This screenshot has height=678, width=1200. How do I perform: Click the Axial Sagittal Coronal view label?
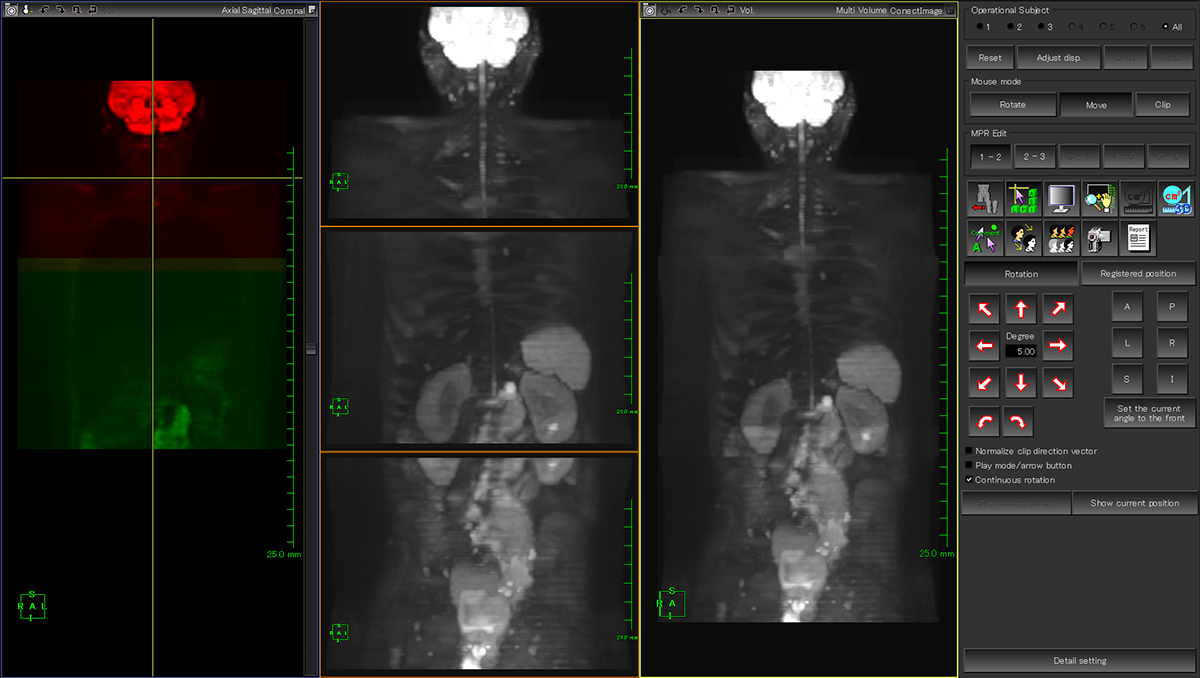263,10
